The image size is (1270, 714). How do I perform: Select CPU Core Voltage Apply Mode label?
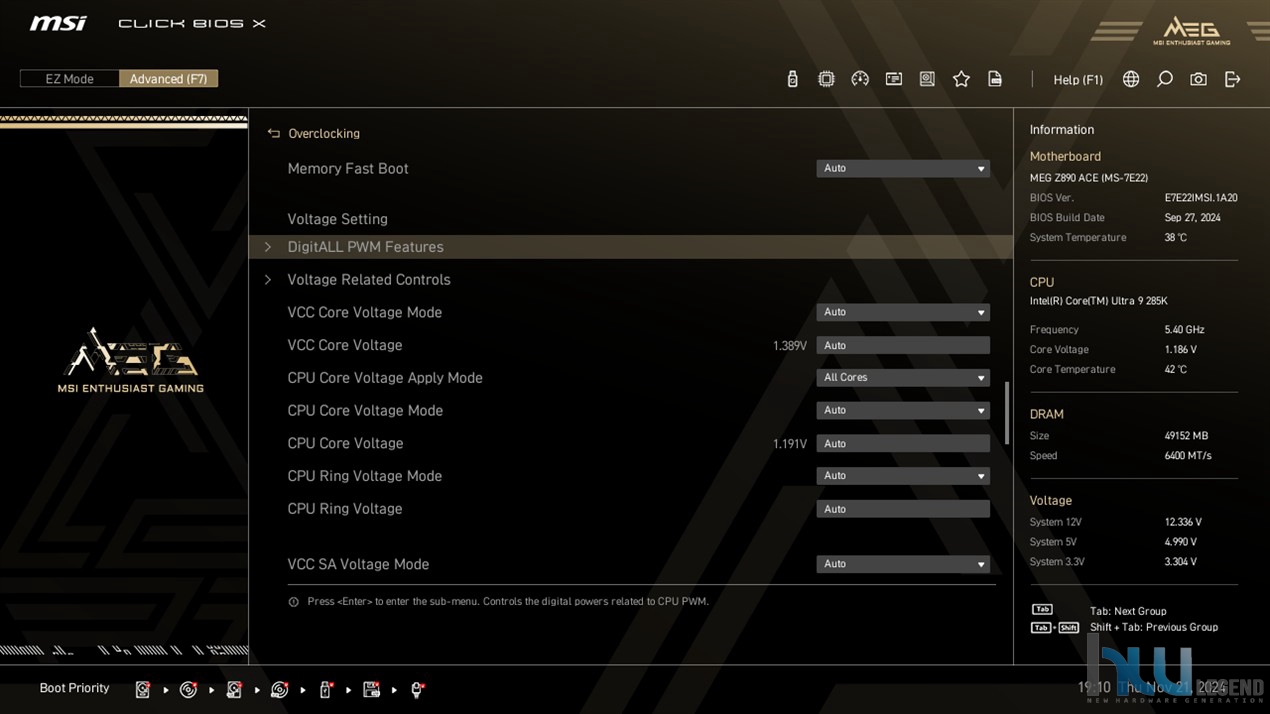pyautogui.click(x=385, y=378)
